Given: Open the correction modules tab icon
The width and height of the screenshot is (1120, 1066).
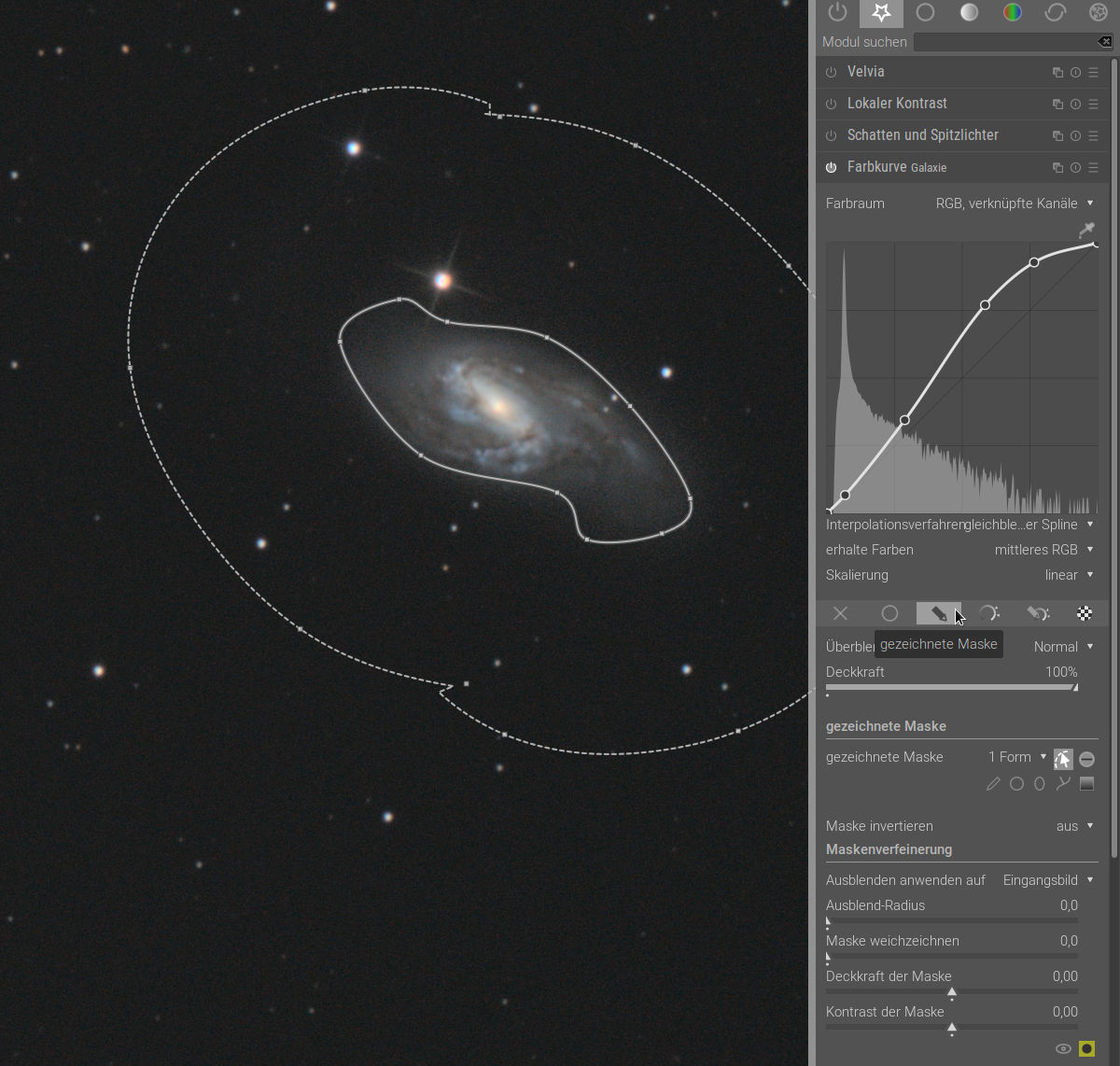Looking at the screenshot, I should point(1056,12).
